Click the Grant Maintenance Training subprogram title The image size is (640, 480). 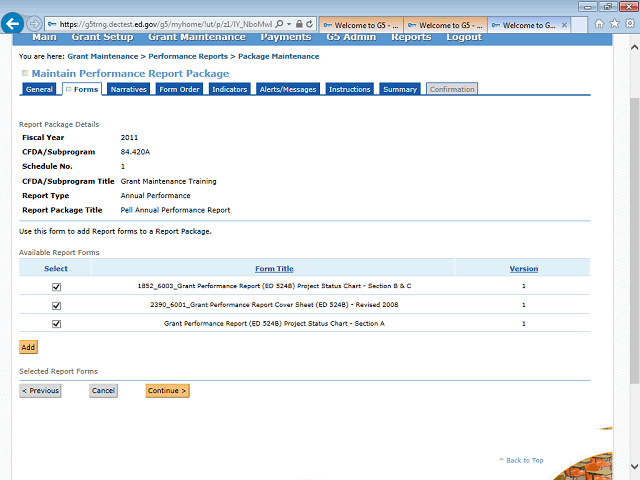(169, 181)
